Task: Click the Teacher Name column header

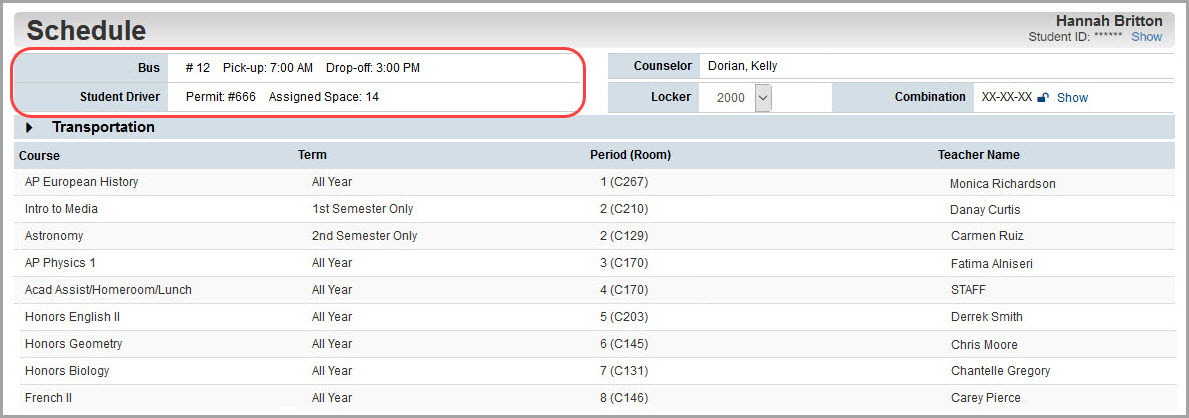Action: tap(978, 155)
